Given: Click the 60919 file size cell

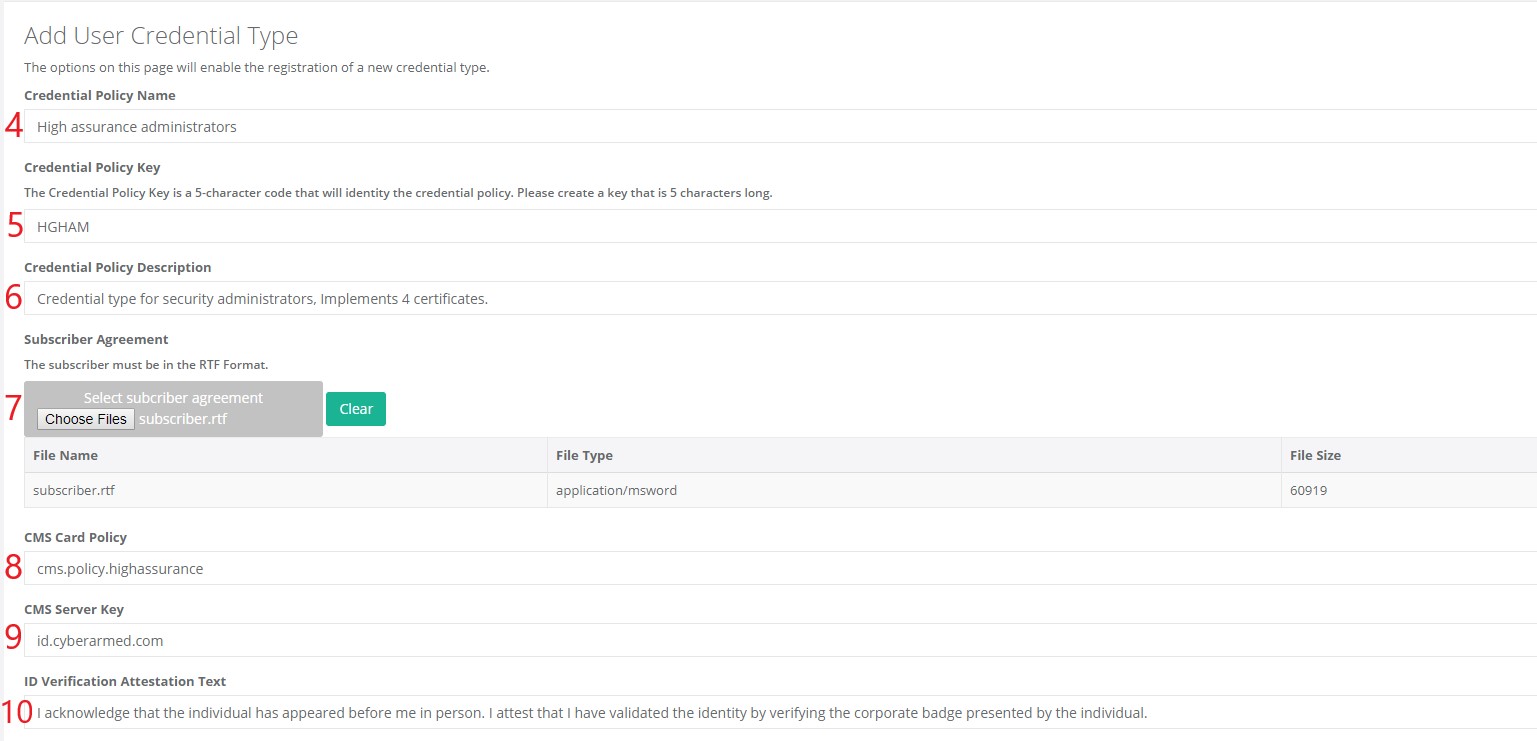Looking at the screenshot, I should click(1308, 491).
